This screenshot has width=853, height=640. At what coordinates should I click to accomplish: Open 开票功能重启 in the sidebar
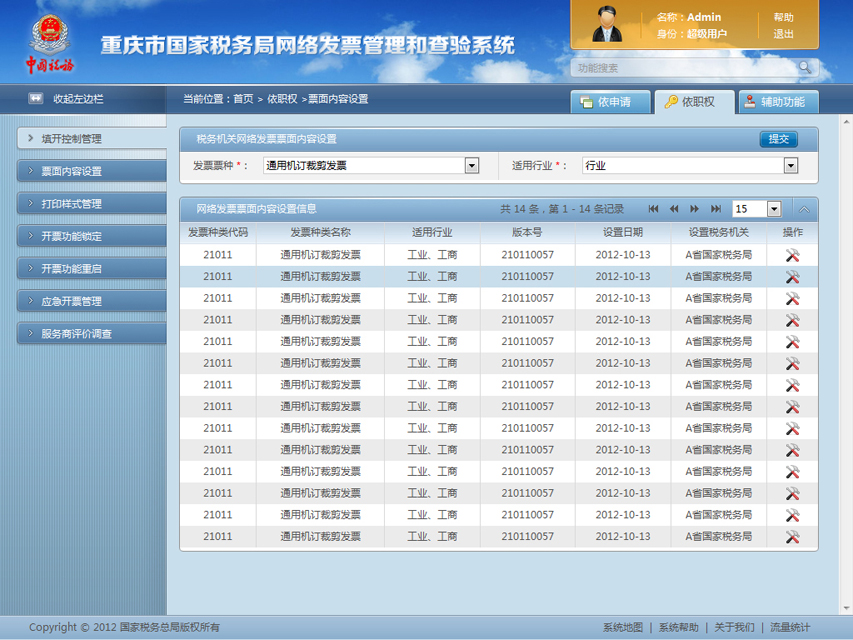point(92,268)
